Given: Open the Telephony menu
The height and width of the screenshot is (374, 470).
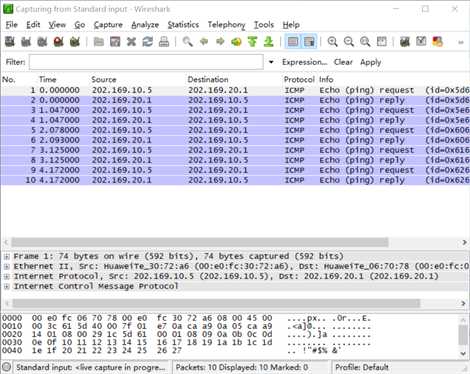Looking at the screenshot, I should point(226,25).
